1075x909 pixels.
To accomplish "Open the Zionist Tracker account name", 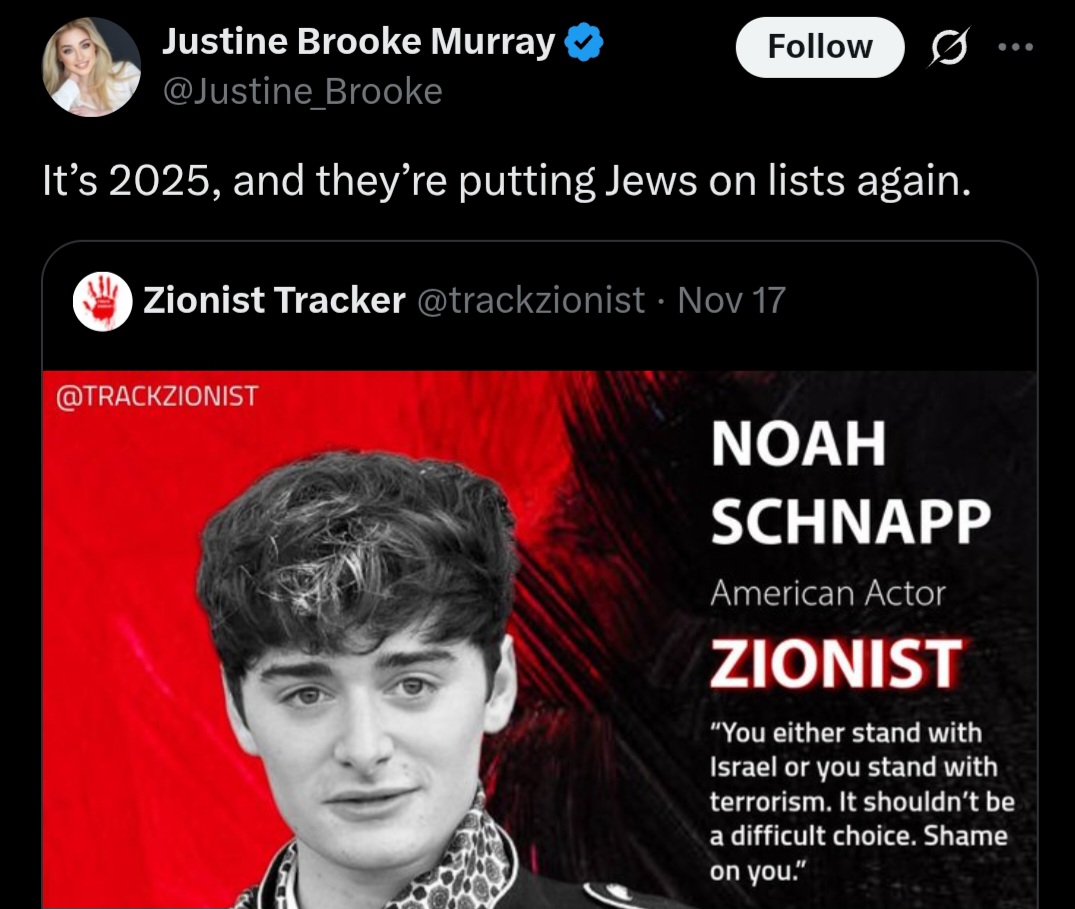I will pyautogui.click(x=274, y=300).
